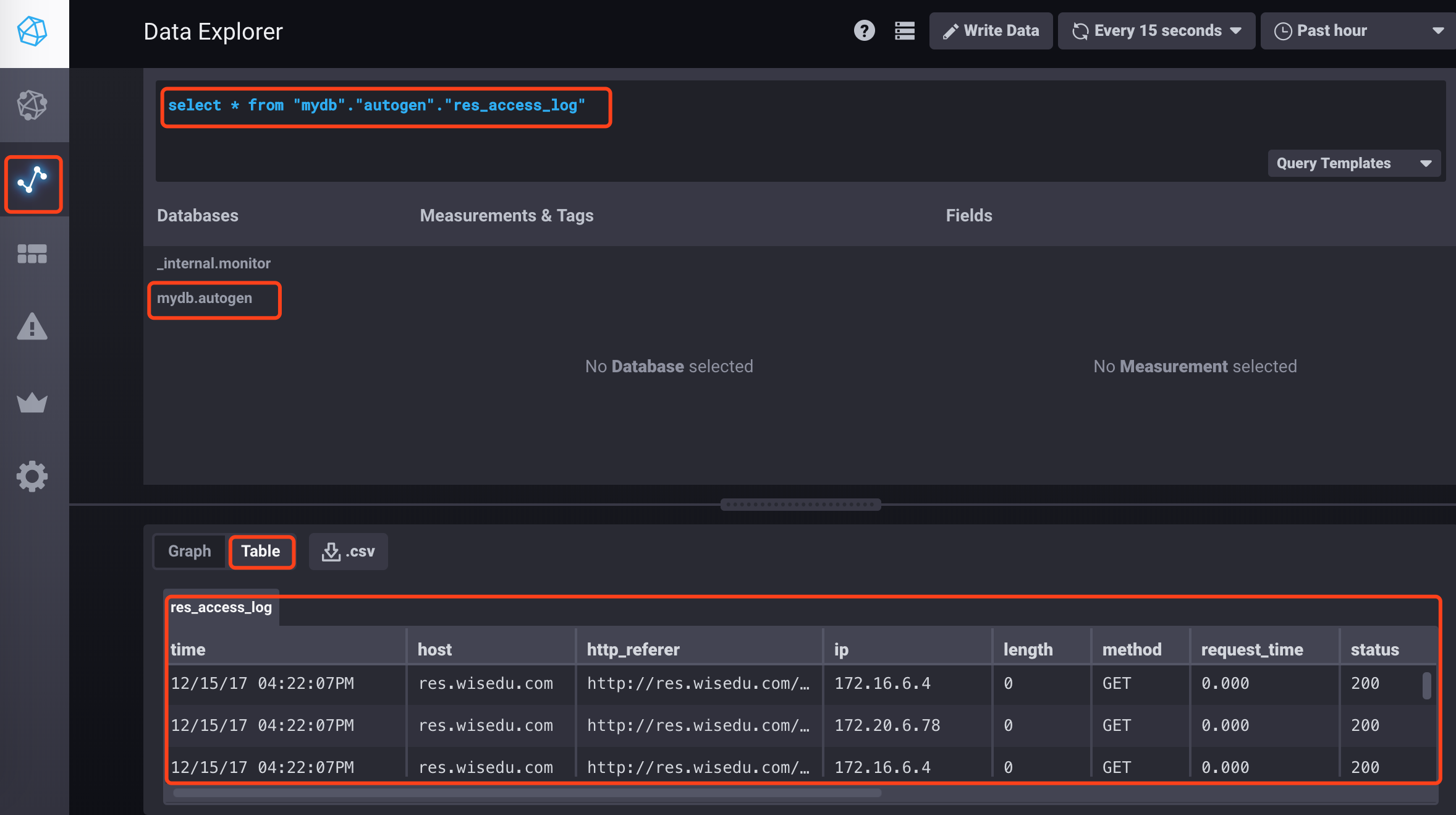Click the Chronograf logo icon
The height and width of the screenshot is (815, 1456).
pyautogui.click(x=32, y=31)
